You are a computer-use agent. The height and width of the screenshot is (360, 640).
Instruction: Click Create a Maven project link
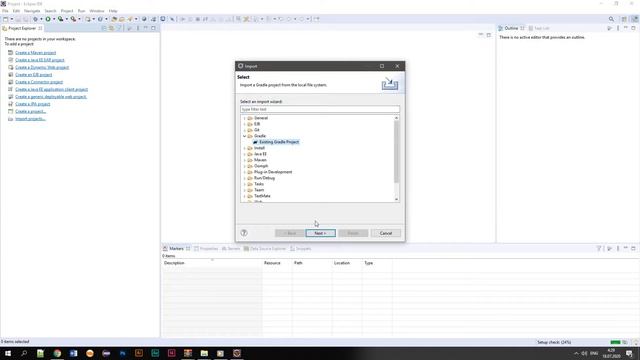tap(36, 53)
